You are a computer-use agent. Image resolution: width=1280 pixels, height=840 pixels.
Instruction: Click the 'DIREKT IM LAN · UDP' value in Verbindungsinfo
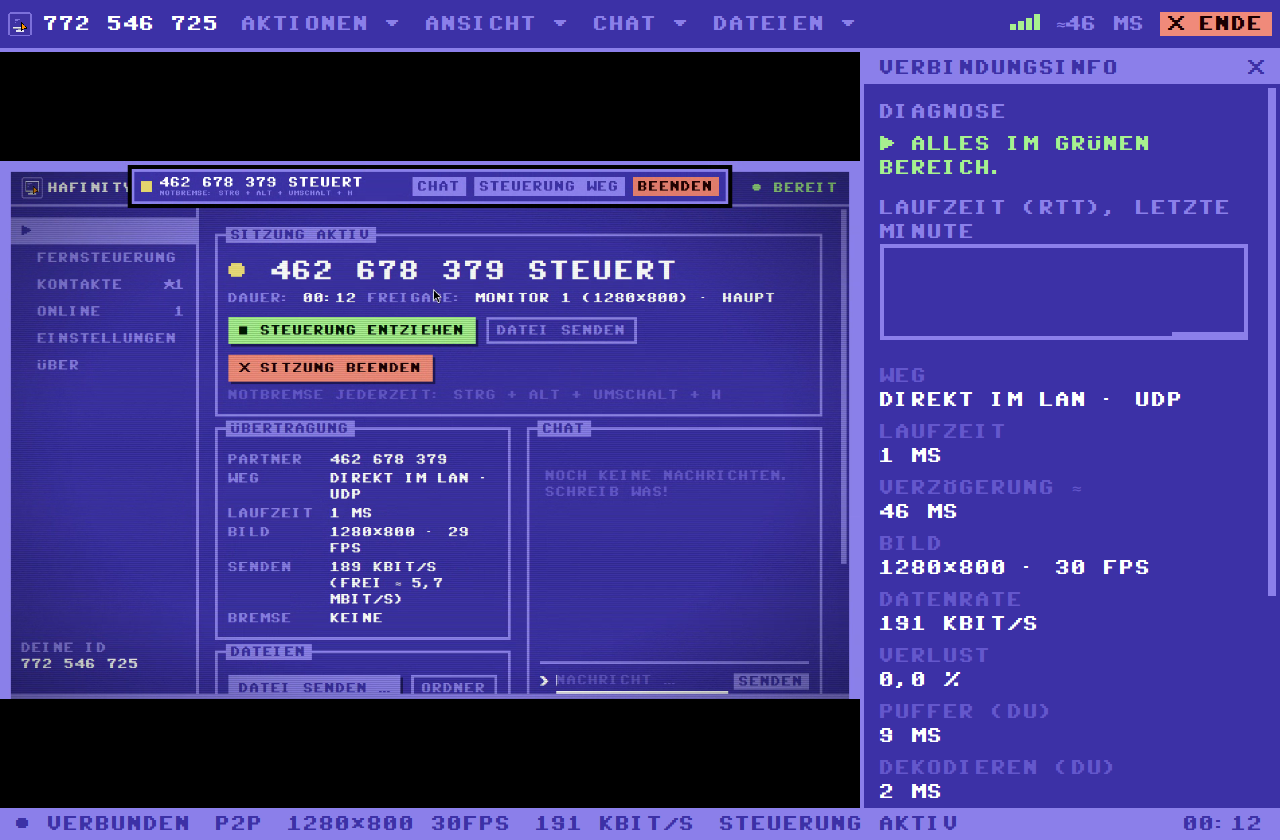(1030, 399)
